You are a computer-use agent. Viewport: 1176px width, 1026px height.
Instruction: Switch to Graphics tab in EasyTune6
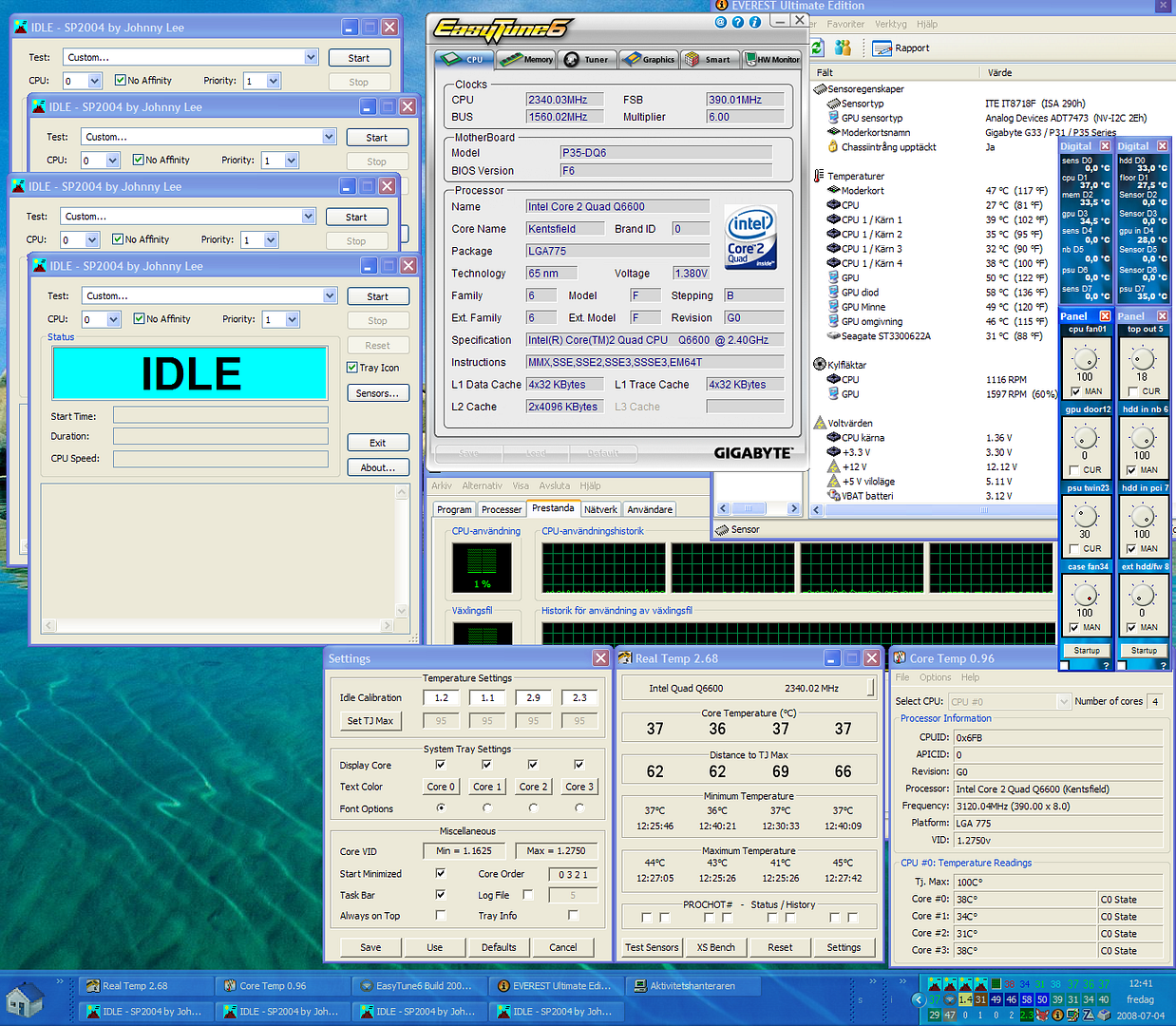coord(648,59)
